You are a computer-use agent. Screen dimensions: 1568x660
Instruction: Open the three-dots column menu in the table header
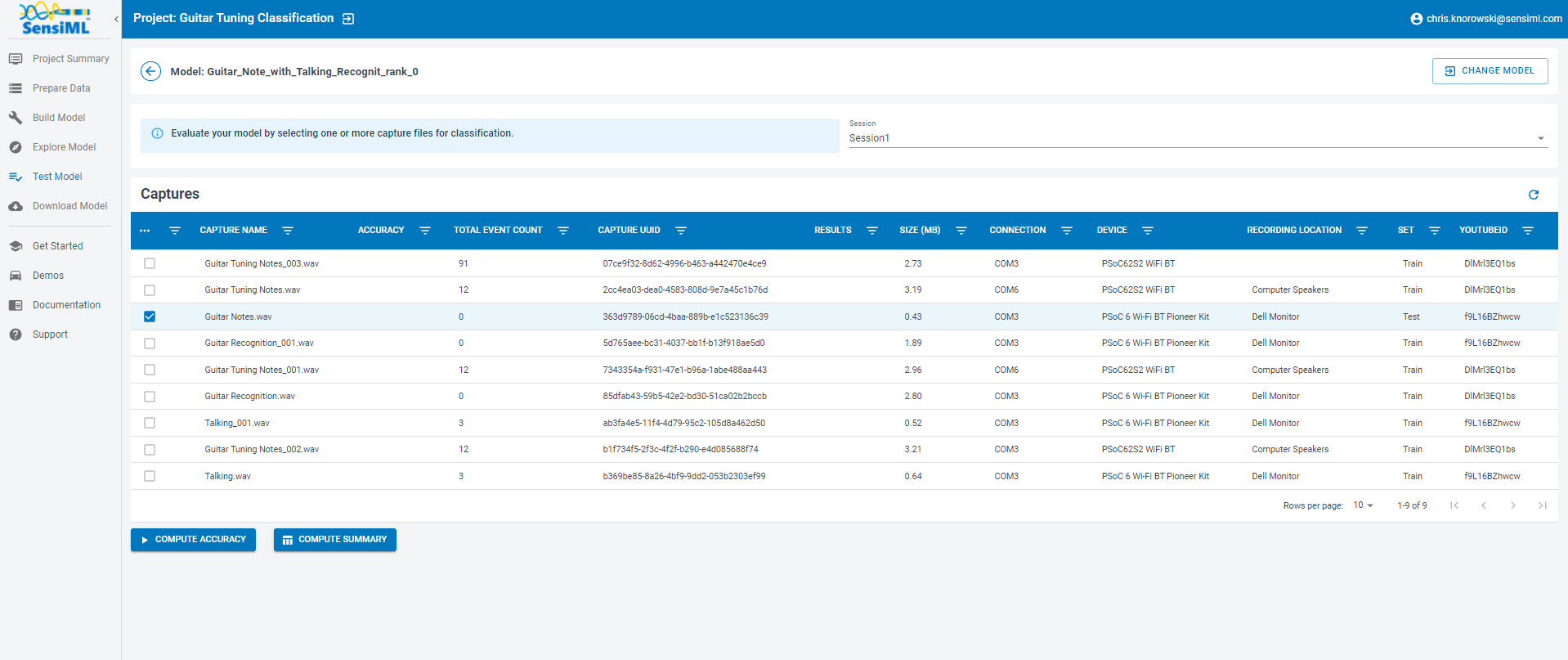(x=145, y=231)
